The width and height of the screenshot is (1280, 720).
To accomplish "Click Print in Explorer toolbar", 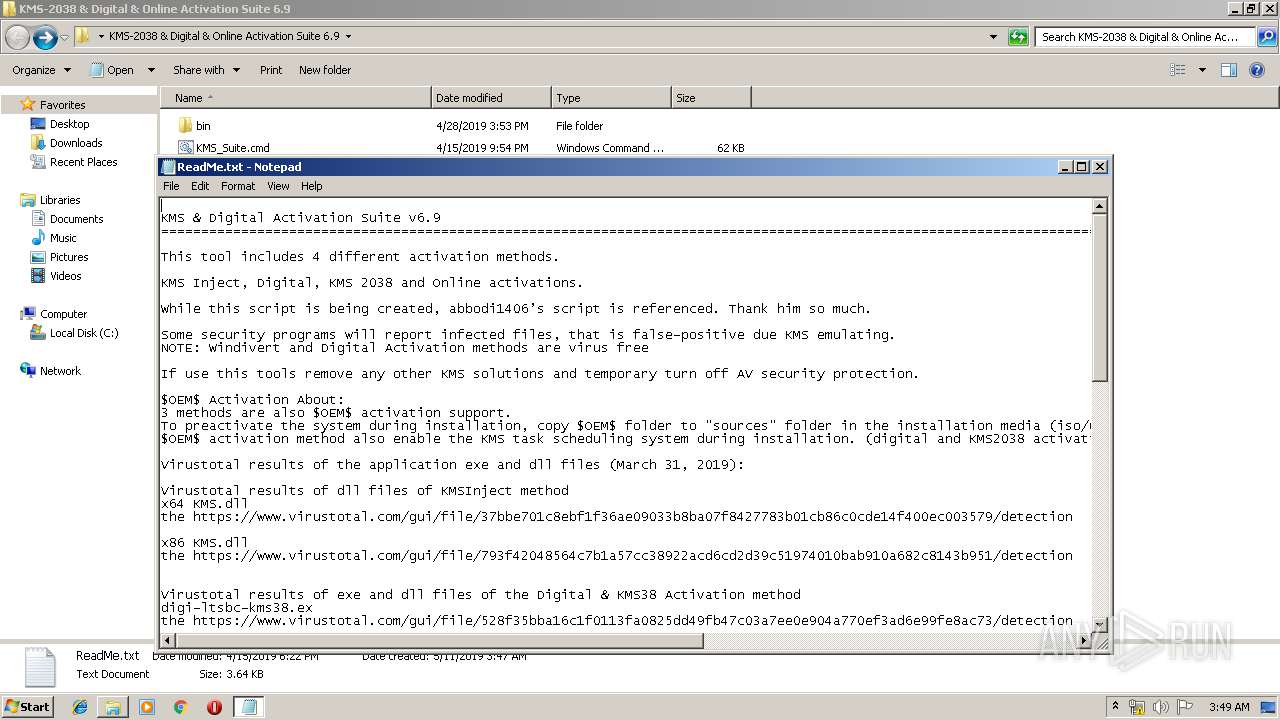I will click(271, 70).
